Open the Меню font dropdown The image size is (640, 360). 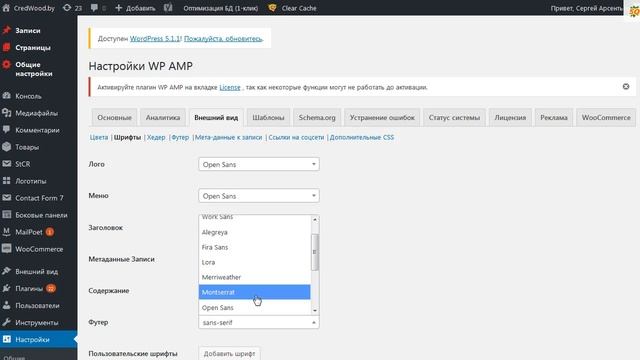click(259, 196)
